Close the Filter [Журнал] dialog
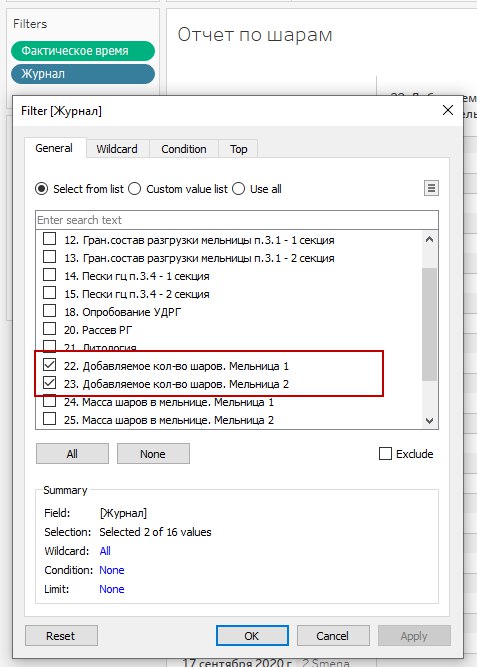477x667 pixels. pyautogui.click(x=448, y=111)
